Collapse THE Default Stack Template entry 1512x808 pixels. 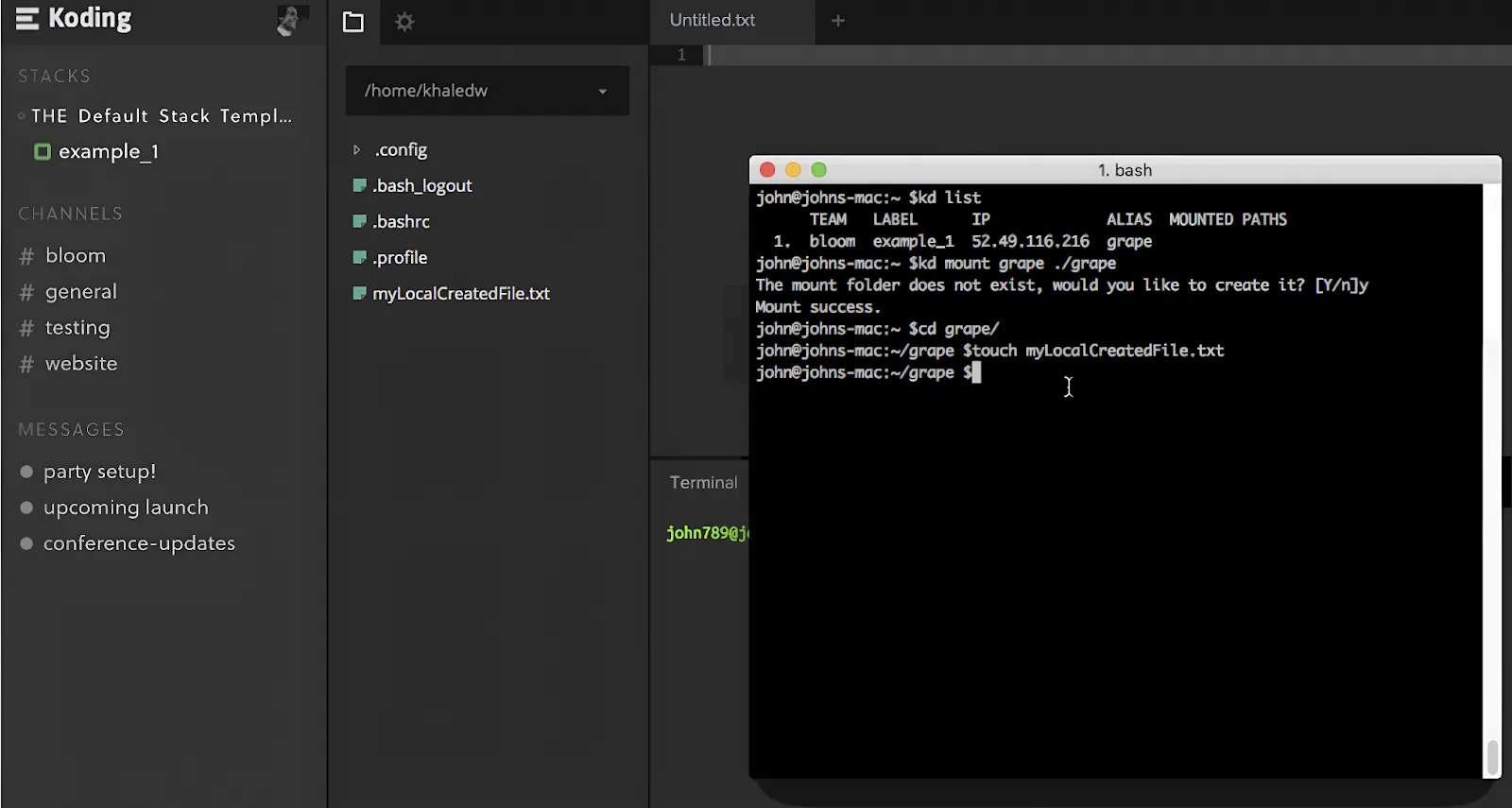click(22, 116)
